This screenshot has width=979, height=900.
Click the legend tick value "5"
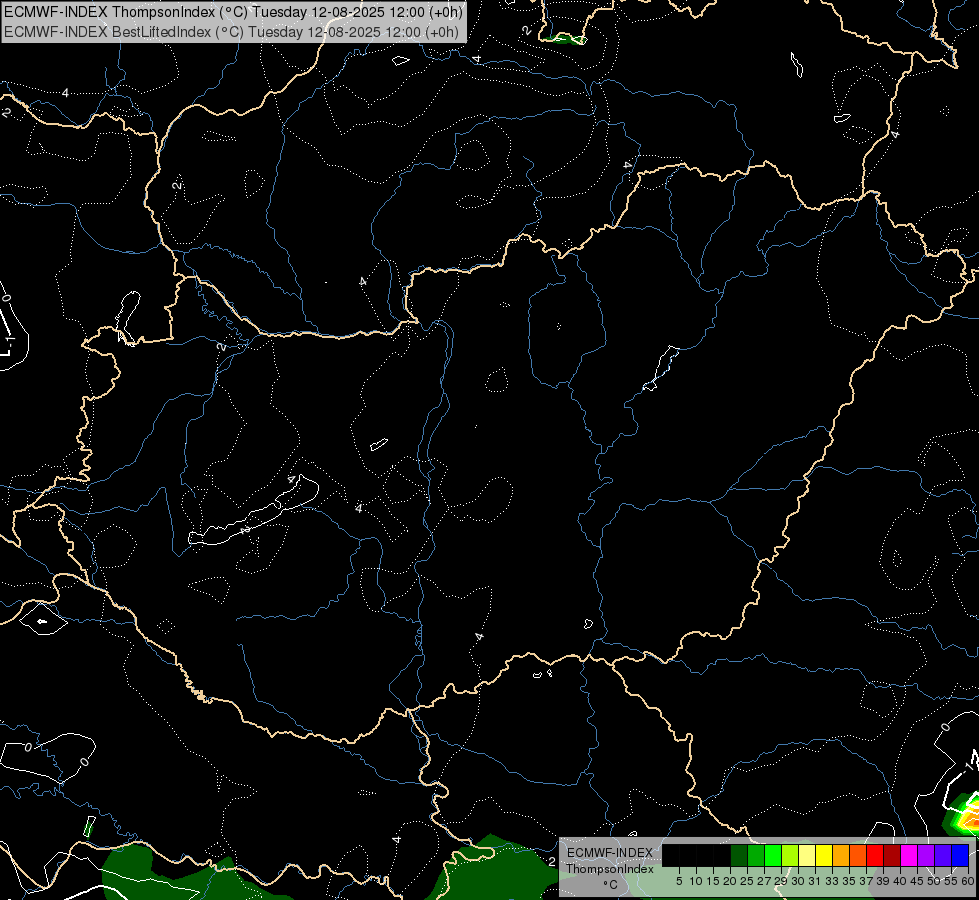click(679, 881)
